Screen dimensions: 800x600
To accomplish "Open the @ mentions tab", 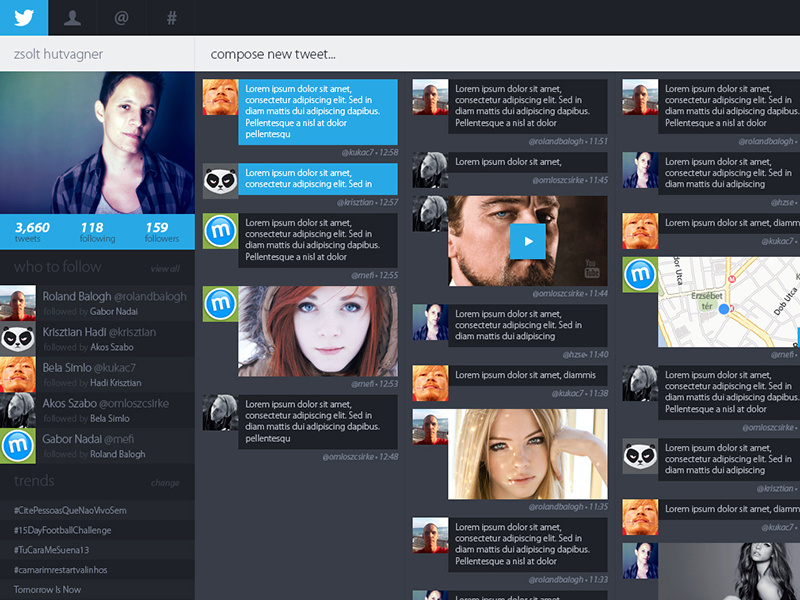I will (x=121, y=17).
